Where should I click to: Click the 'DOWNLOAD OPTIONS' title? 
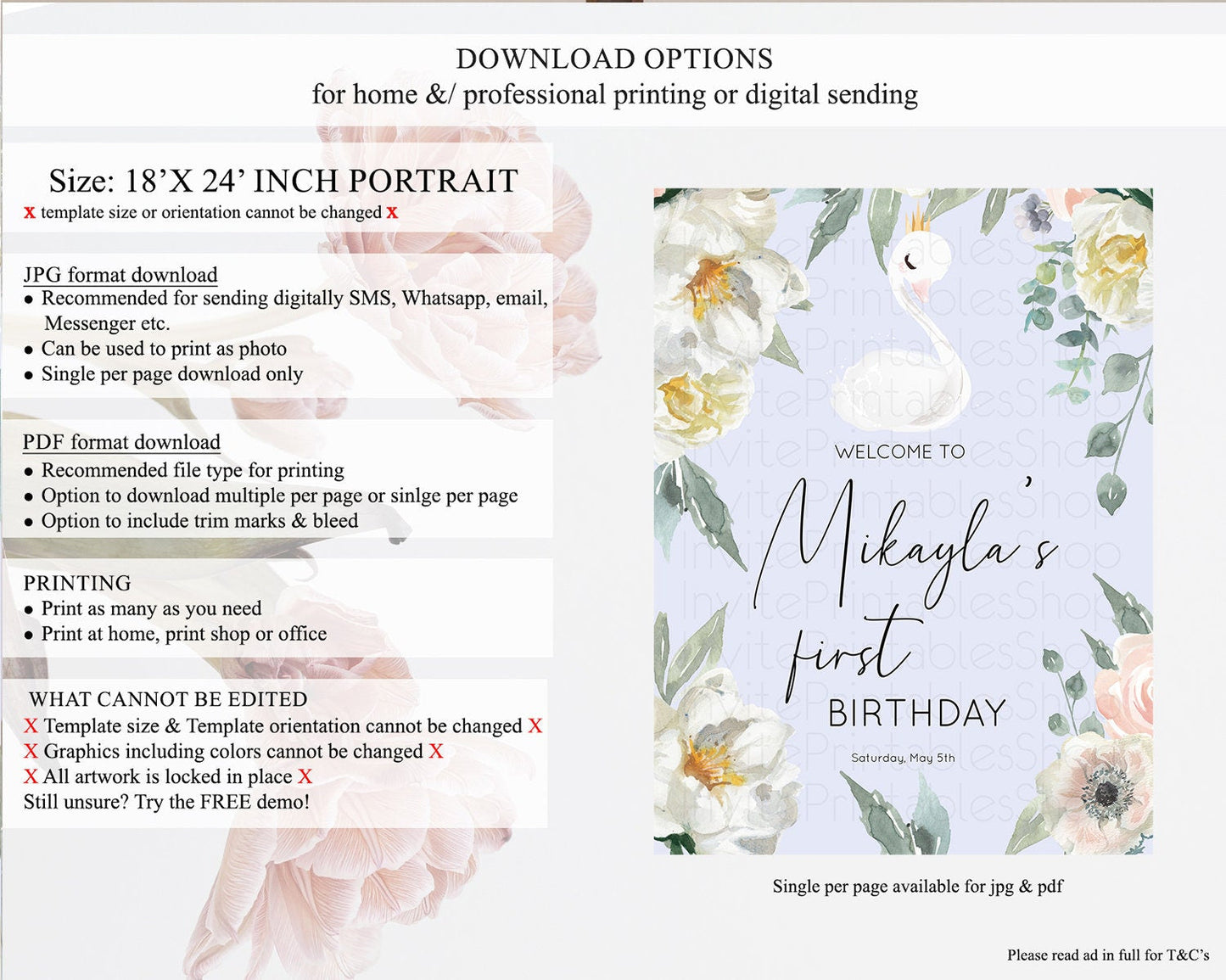click(614, 59)
